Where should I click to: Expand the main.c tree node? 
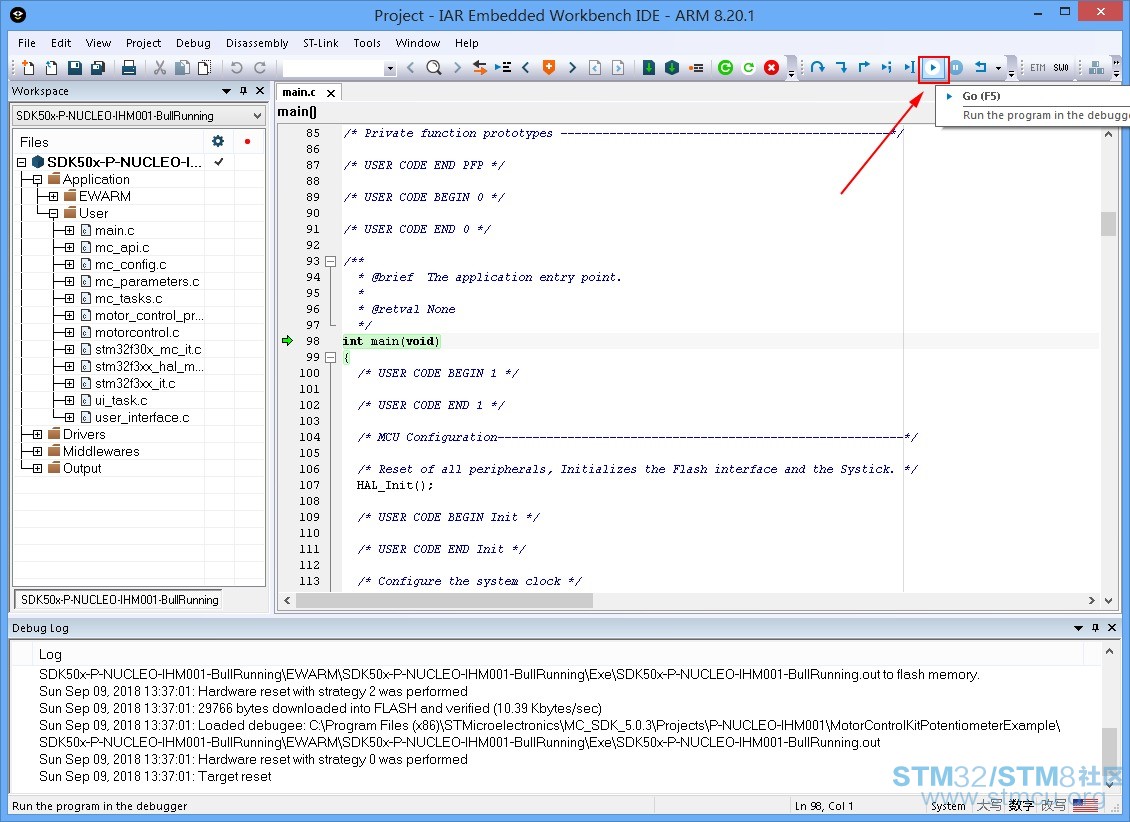pos(69,231)
